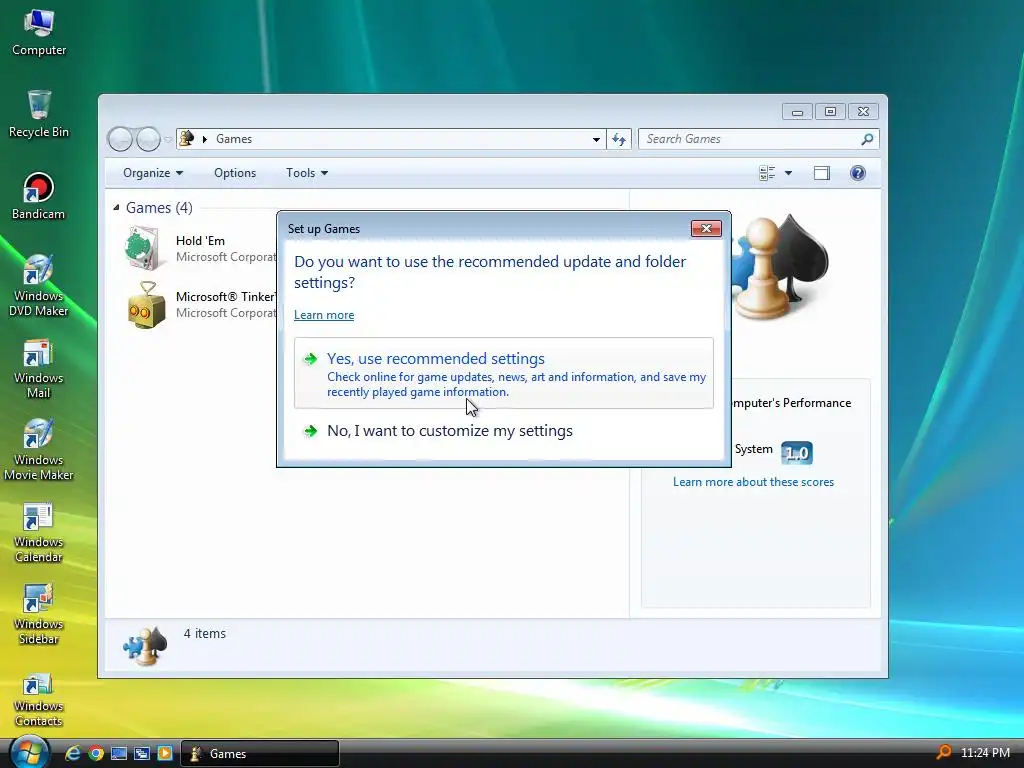Click Show Desktop quick launch icon

119,753
